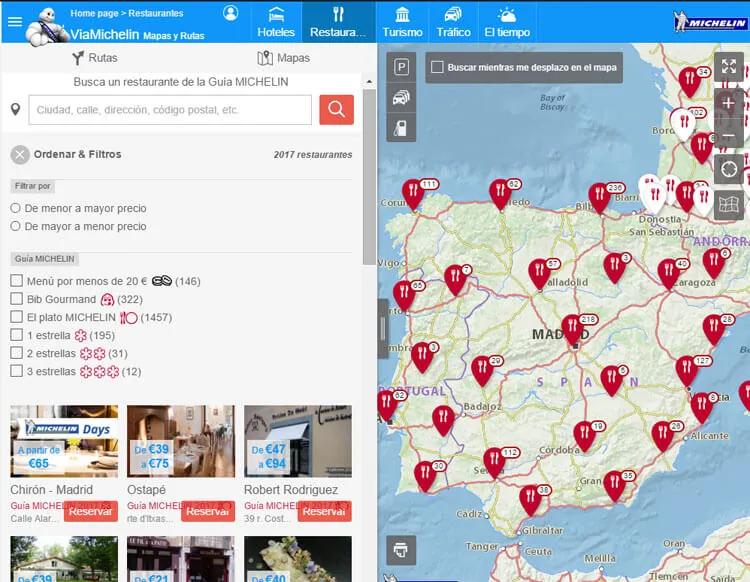This screenshot has width=750, height=582.
Task: Open Robert Rodriguez restaurant thumbnail
Action: [298, 441]
